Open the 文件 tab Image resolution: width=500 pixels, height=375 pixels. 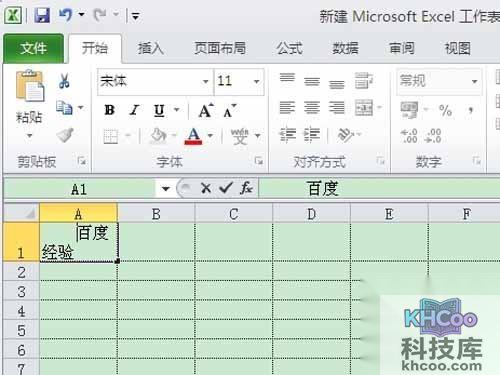tap(33, 49)
